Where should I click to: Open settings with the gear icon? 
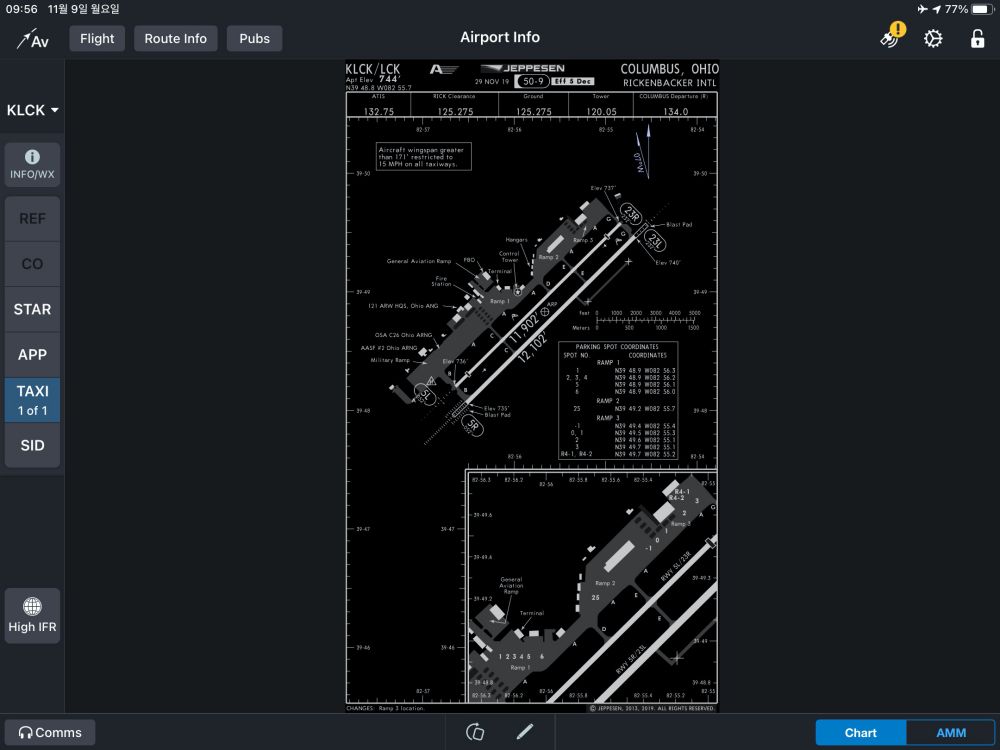click(x=933, y=39)
